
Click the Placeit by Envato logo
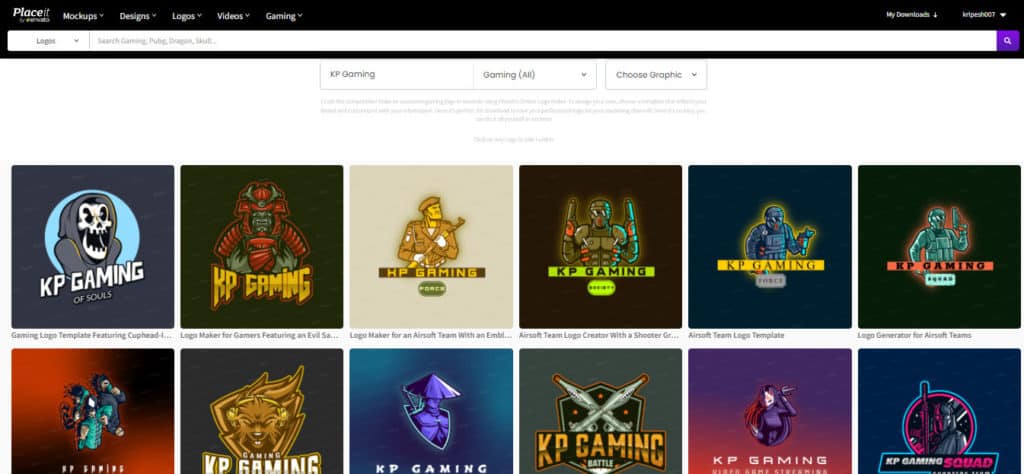coord(31,15)
